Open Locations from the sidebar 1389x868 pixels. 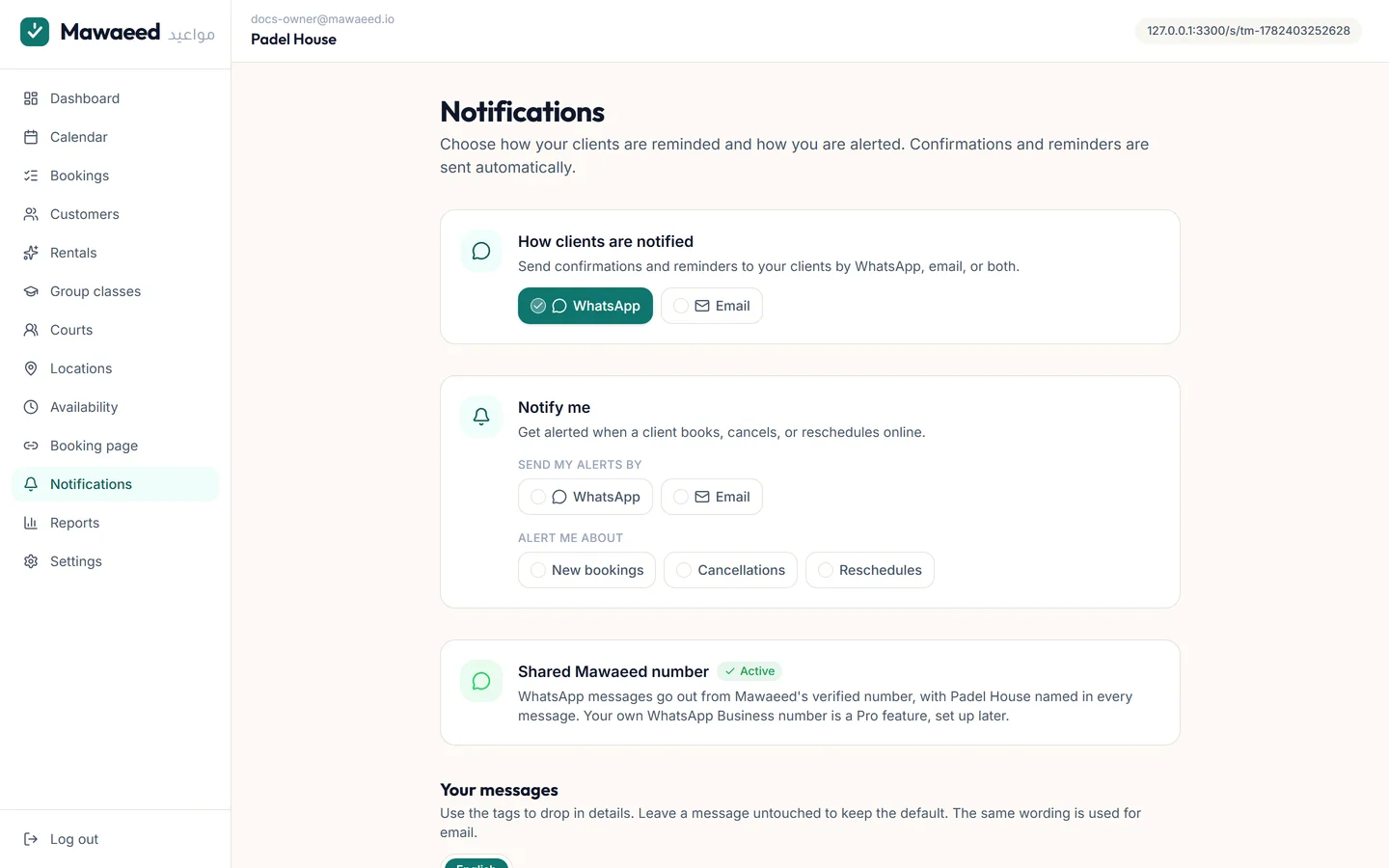click(x=116, y=368)
